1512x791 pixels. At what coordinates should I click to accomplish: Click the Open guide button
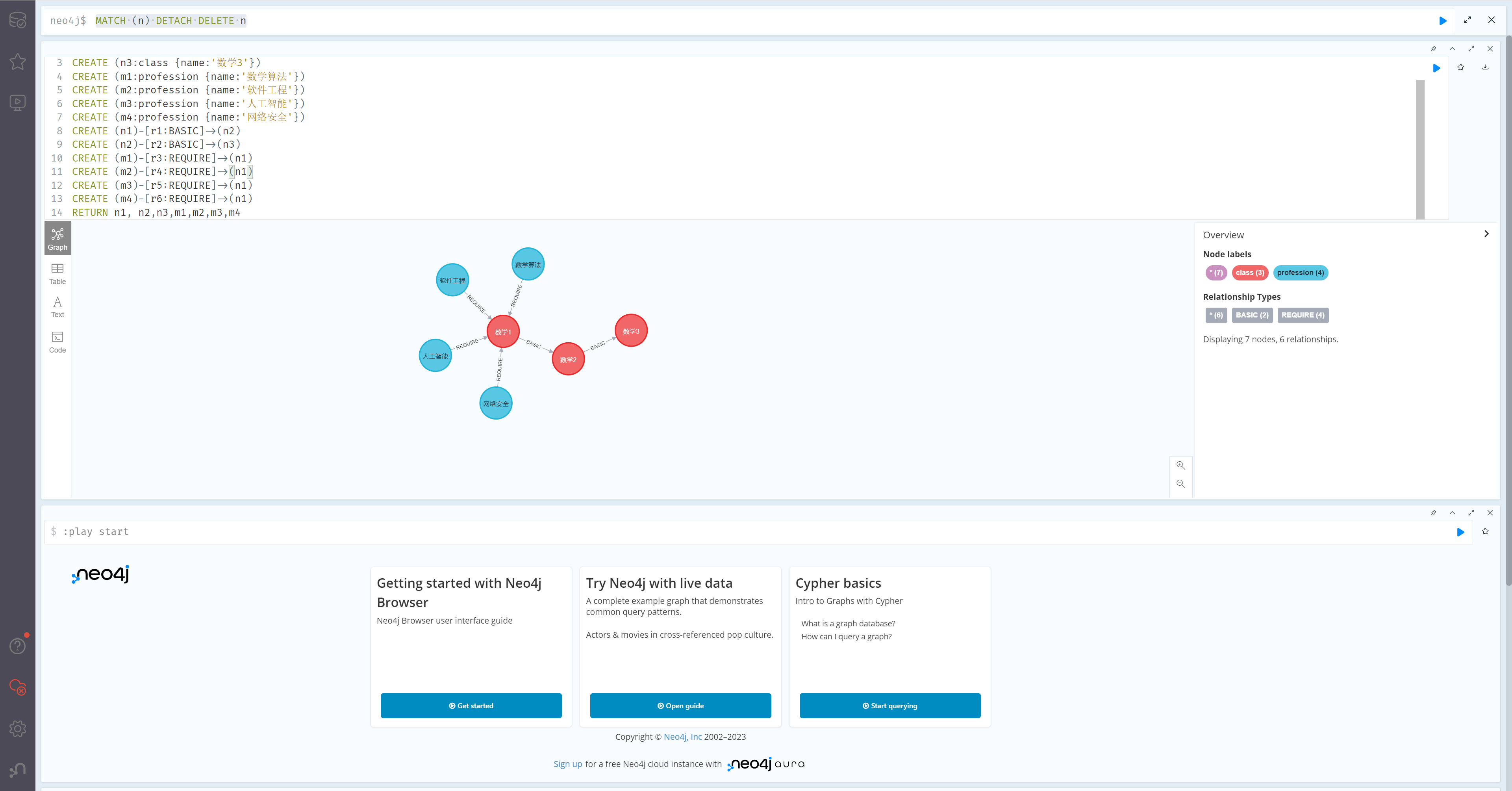pos(680,706)
